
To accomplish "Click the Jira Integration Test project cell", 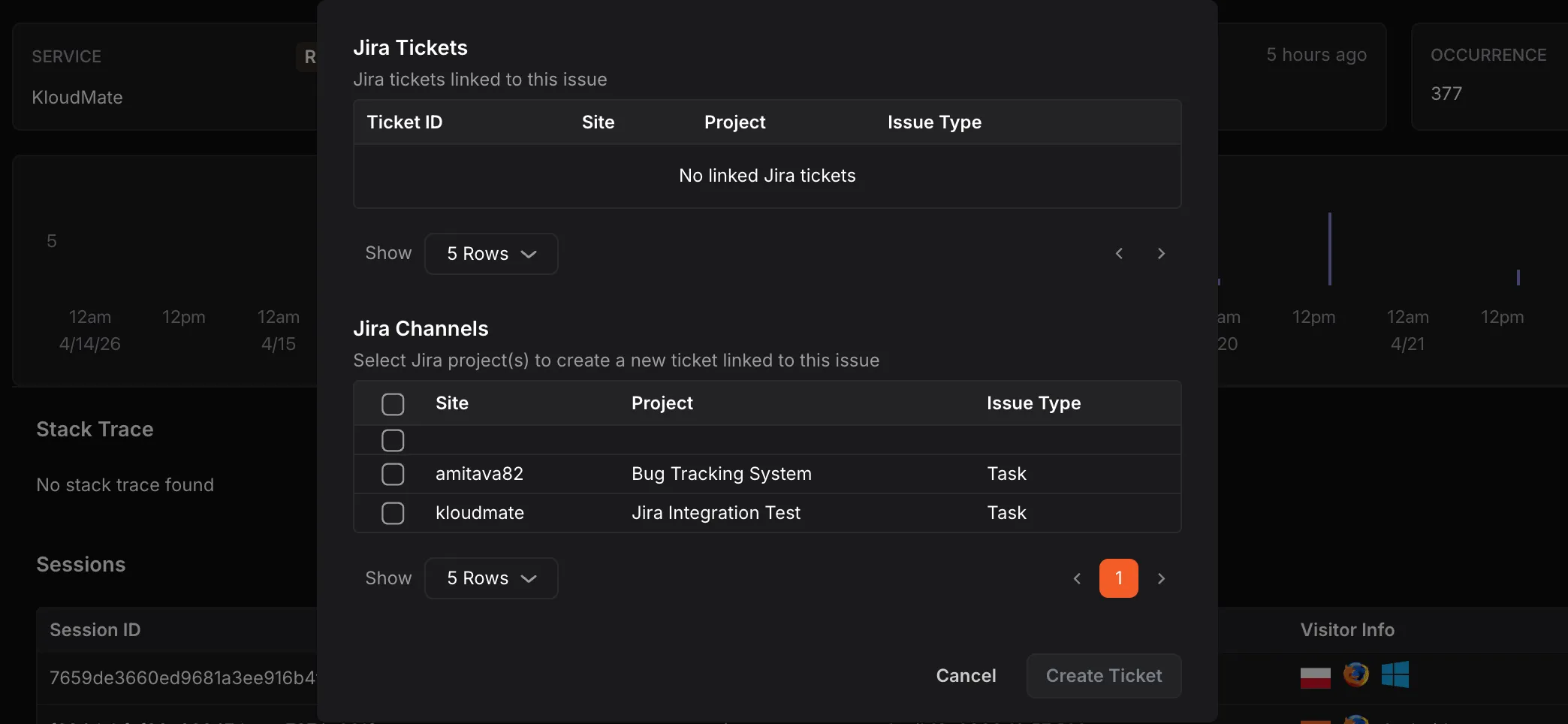I will [716, 513].
